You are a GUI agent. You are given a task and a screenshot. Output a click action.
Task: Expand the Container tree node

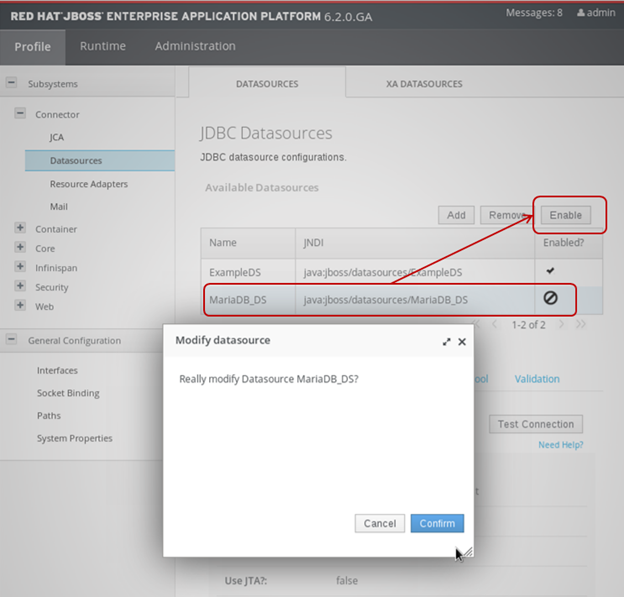coord(20,229)
